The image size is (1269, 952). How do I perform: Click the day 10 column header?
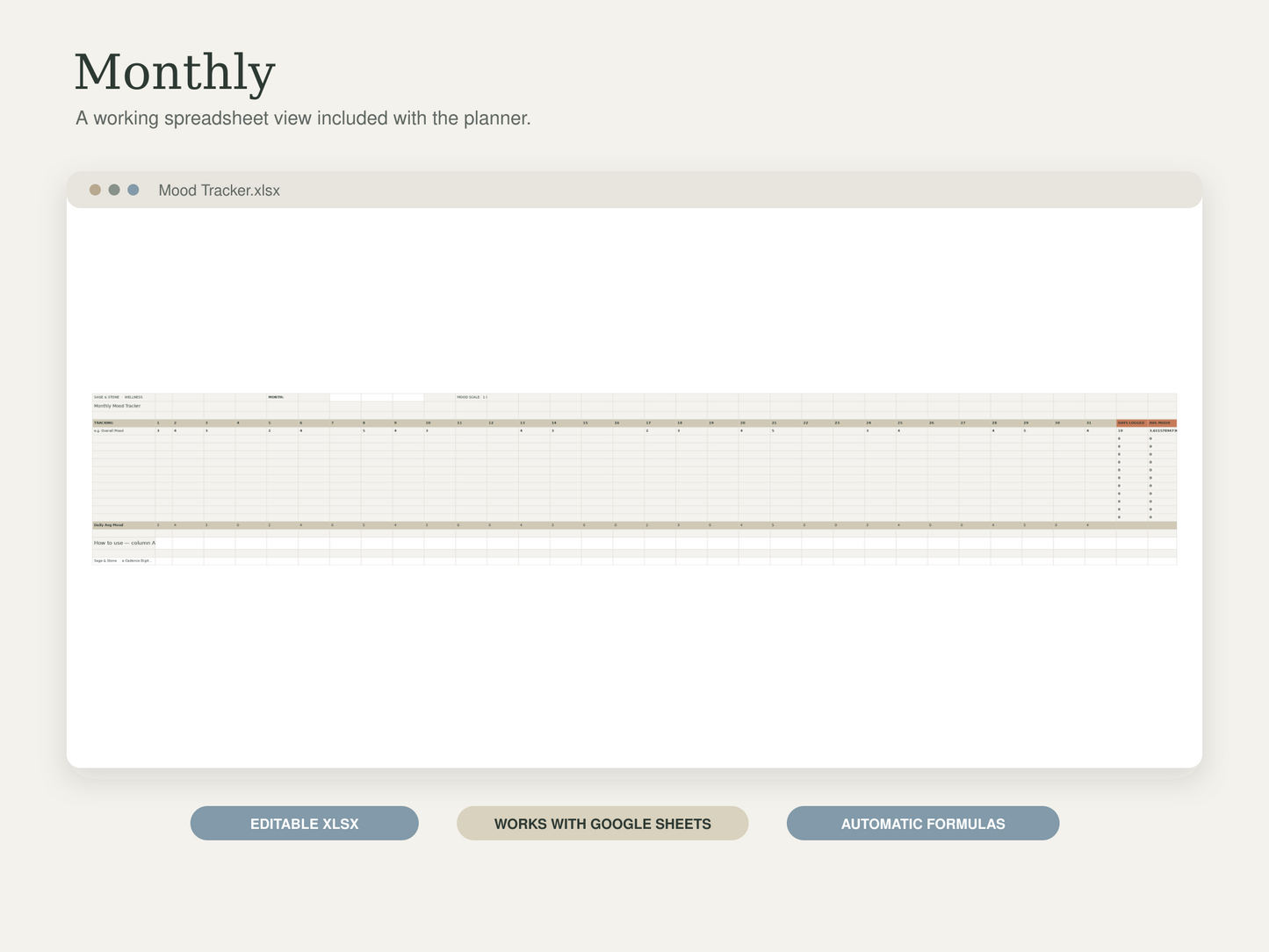coord(439,423)
